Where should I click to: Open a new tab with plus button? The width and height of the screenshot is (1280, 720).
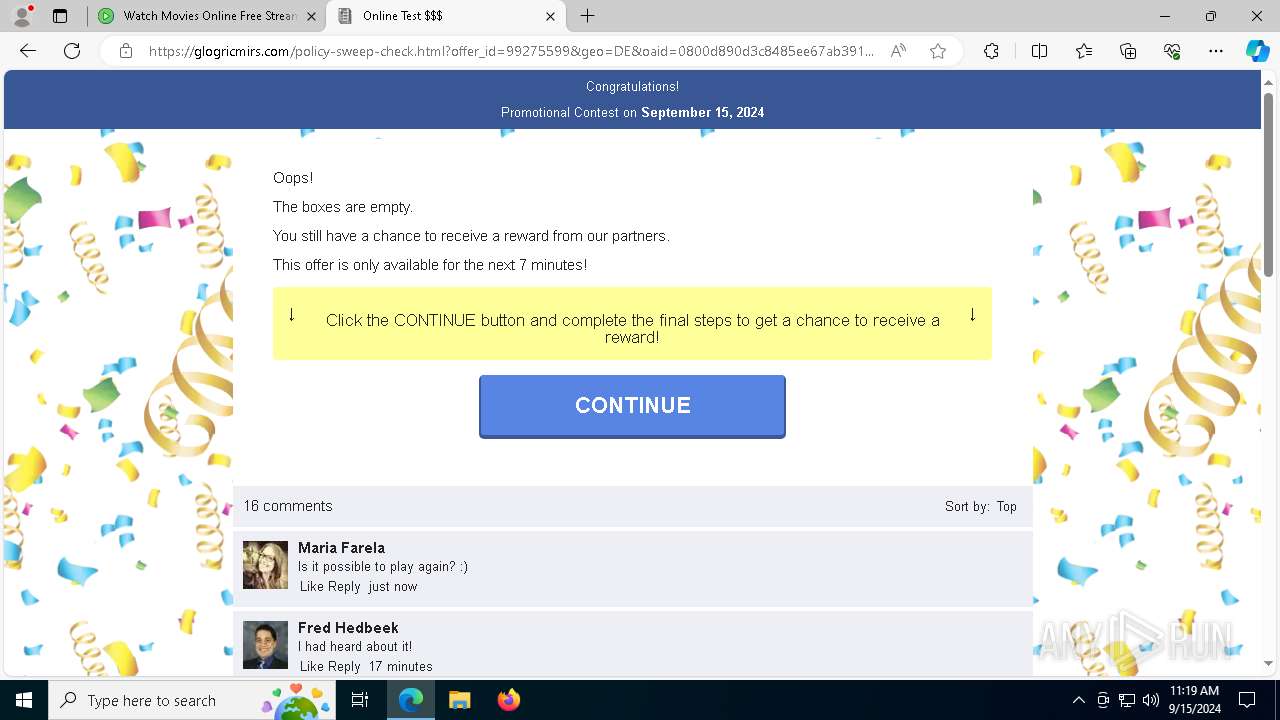[x=588, y=16]
